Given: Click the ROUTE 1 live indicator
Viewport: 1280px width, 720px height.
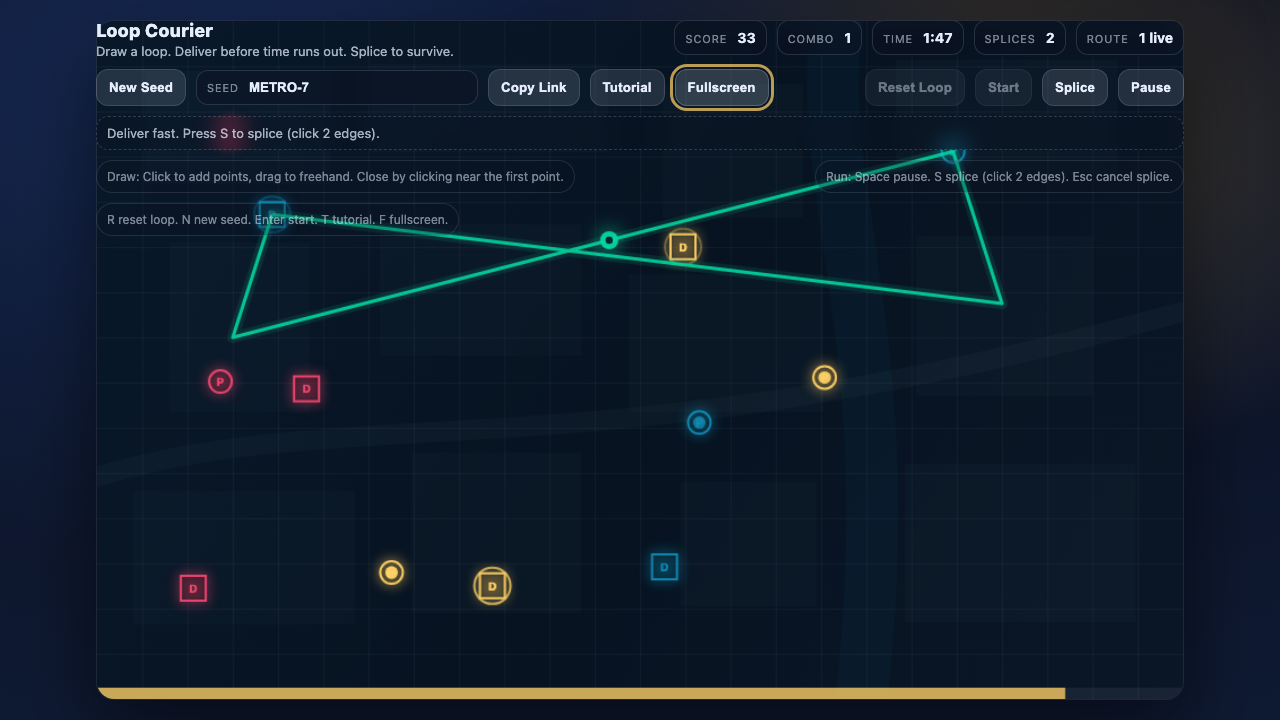Looking at the screenshot, I should [1130, 38].
